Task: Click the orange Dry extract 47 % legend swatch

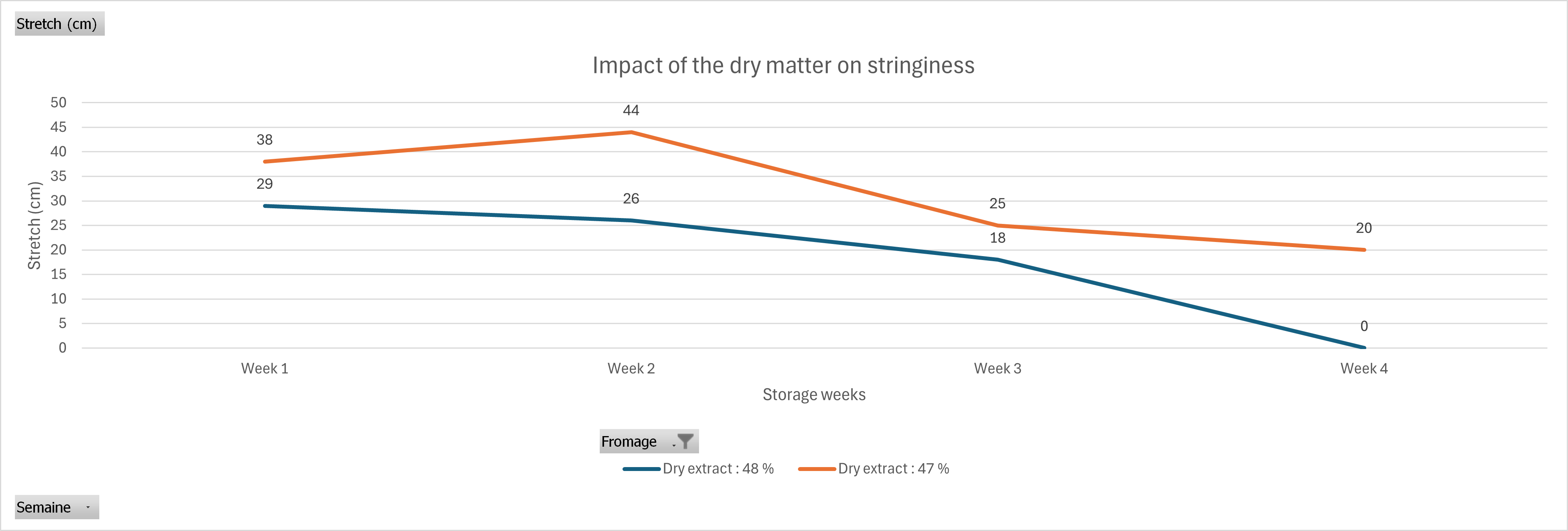Action: [817, 469]
